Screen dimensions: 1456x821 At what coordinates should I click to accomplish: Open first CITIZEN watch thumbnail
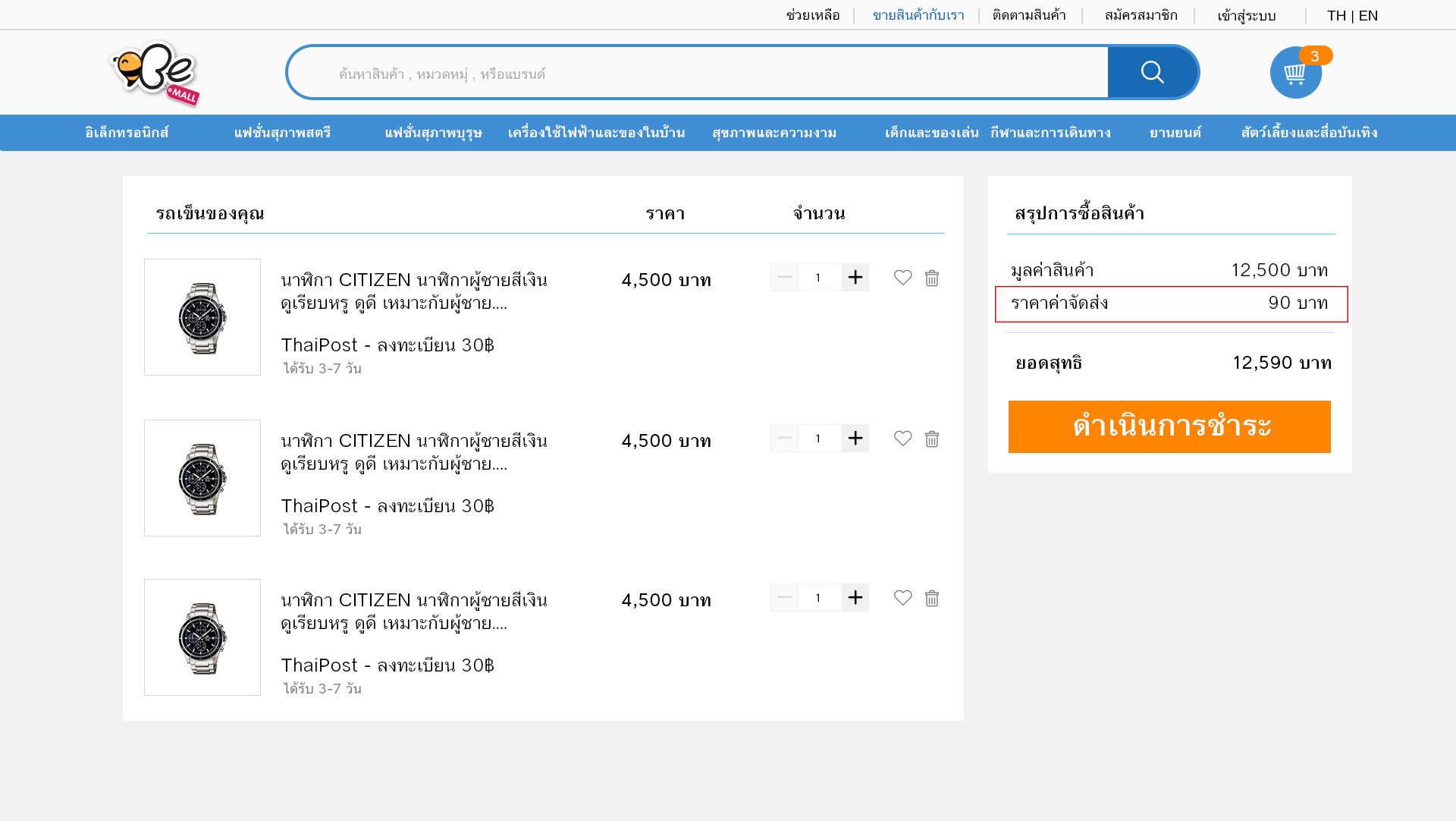coord(202,317)
